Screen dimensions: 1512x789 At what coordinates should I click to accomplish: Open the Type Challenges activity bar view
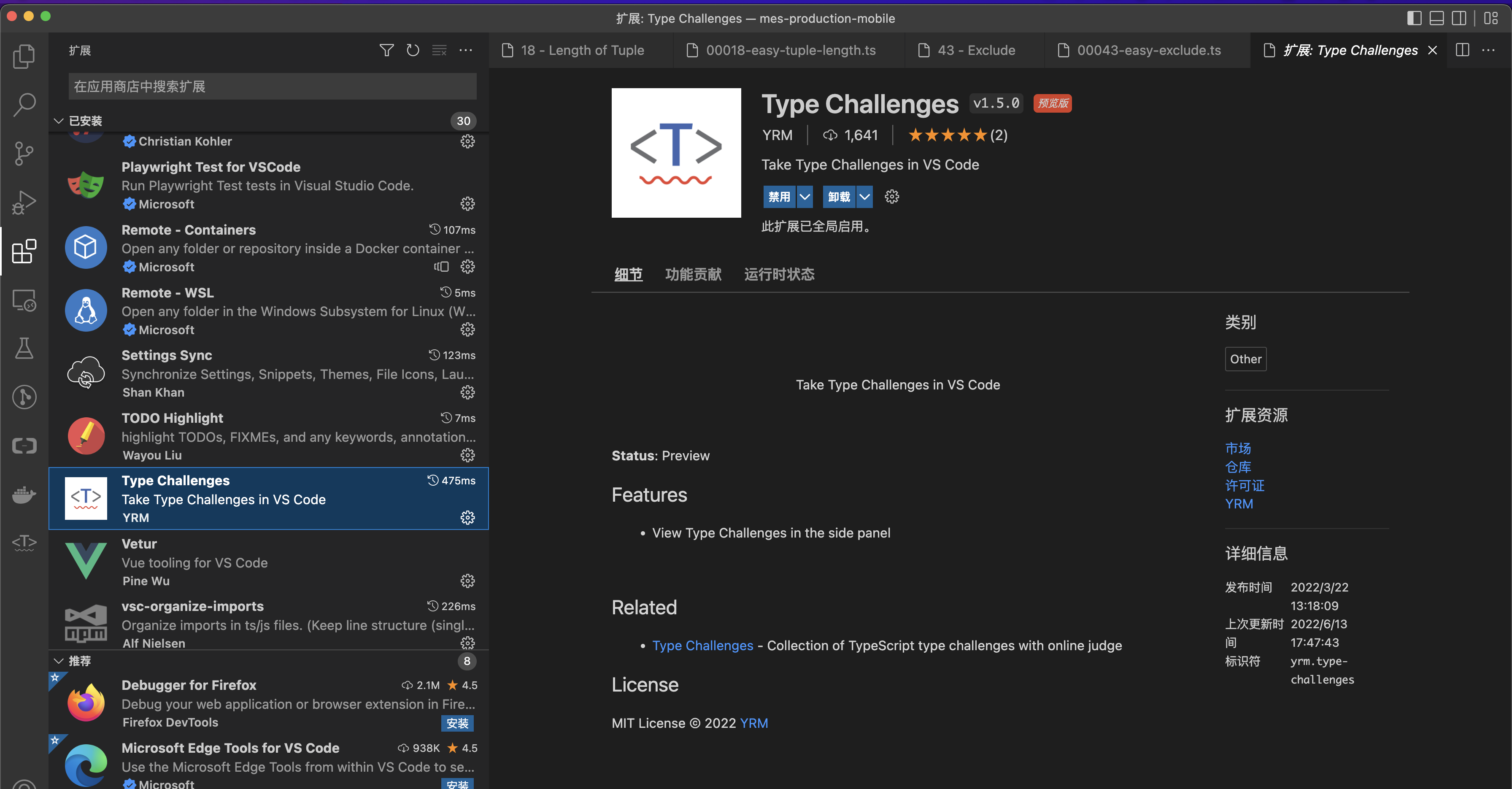[x=24, y=543]
